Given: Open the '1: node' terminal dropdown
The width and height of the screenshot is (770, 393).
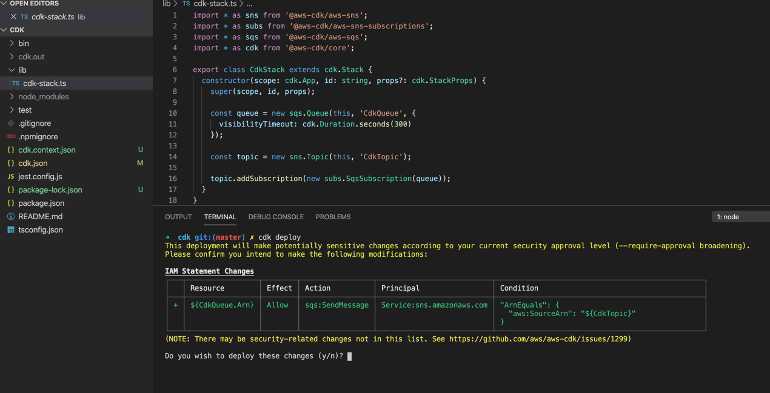Looking at the screenshot, I should pyautogui.click(x=741, y=217).
